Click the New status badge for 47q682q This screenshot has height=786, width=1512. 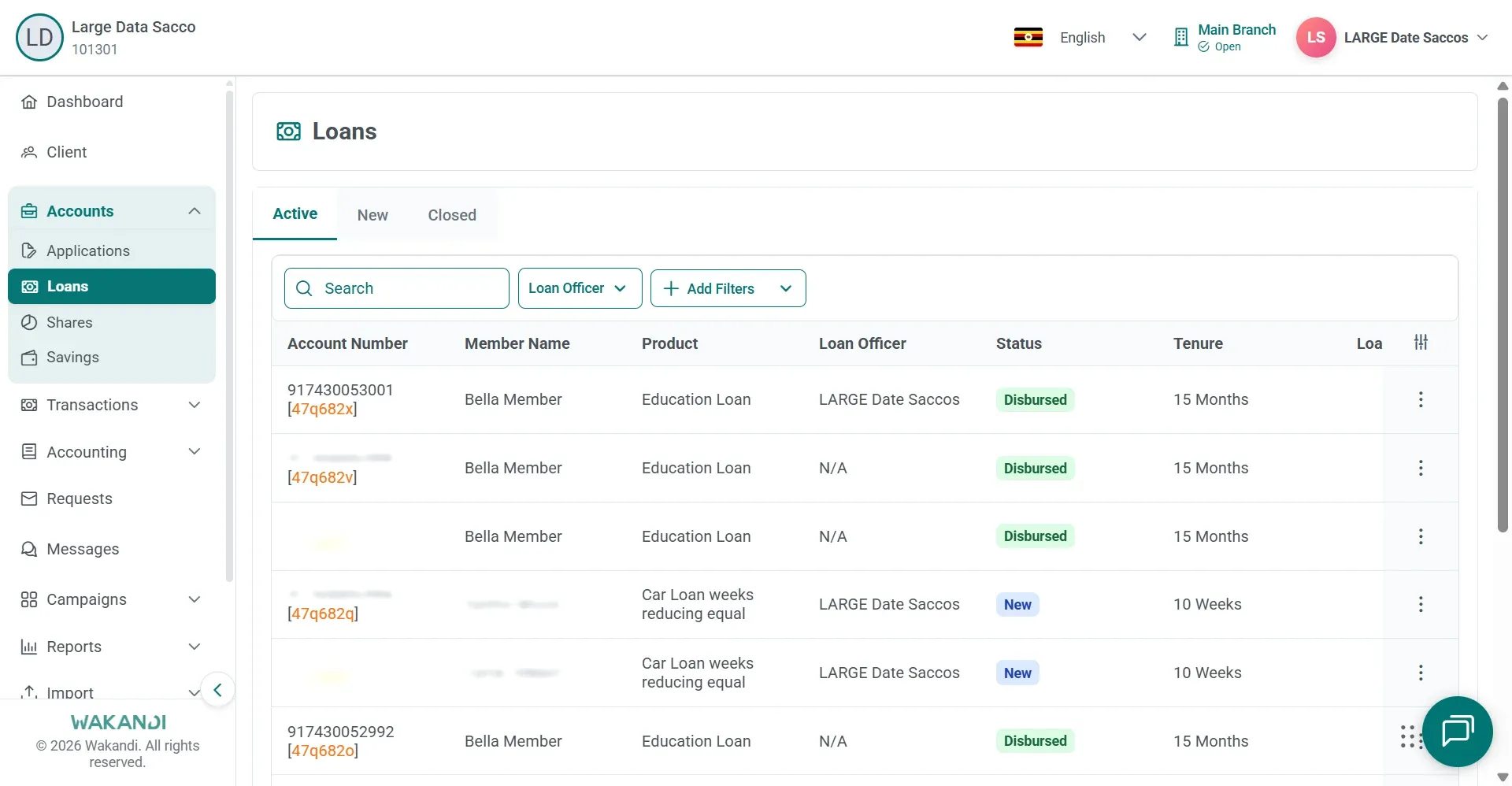[1017, 605]
